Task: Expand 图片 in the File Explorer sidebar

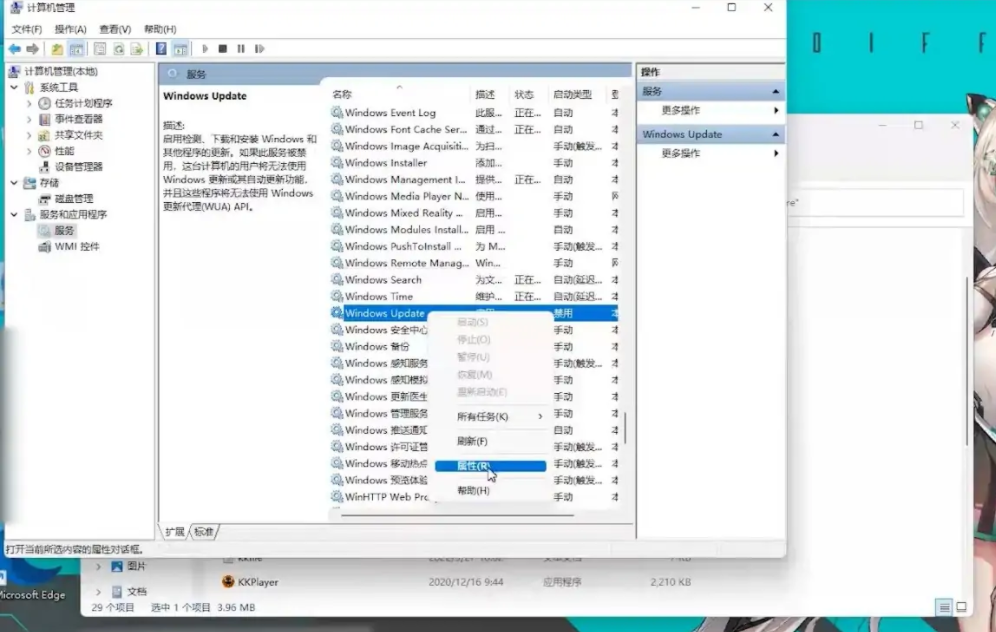Action: [98, 566]
